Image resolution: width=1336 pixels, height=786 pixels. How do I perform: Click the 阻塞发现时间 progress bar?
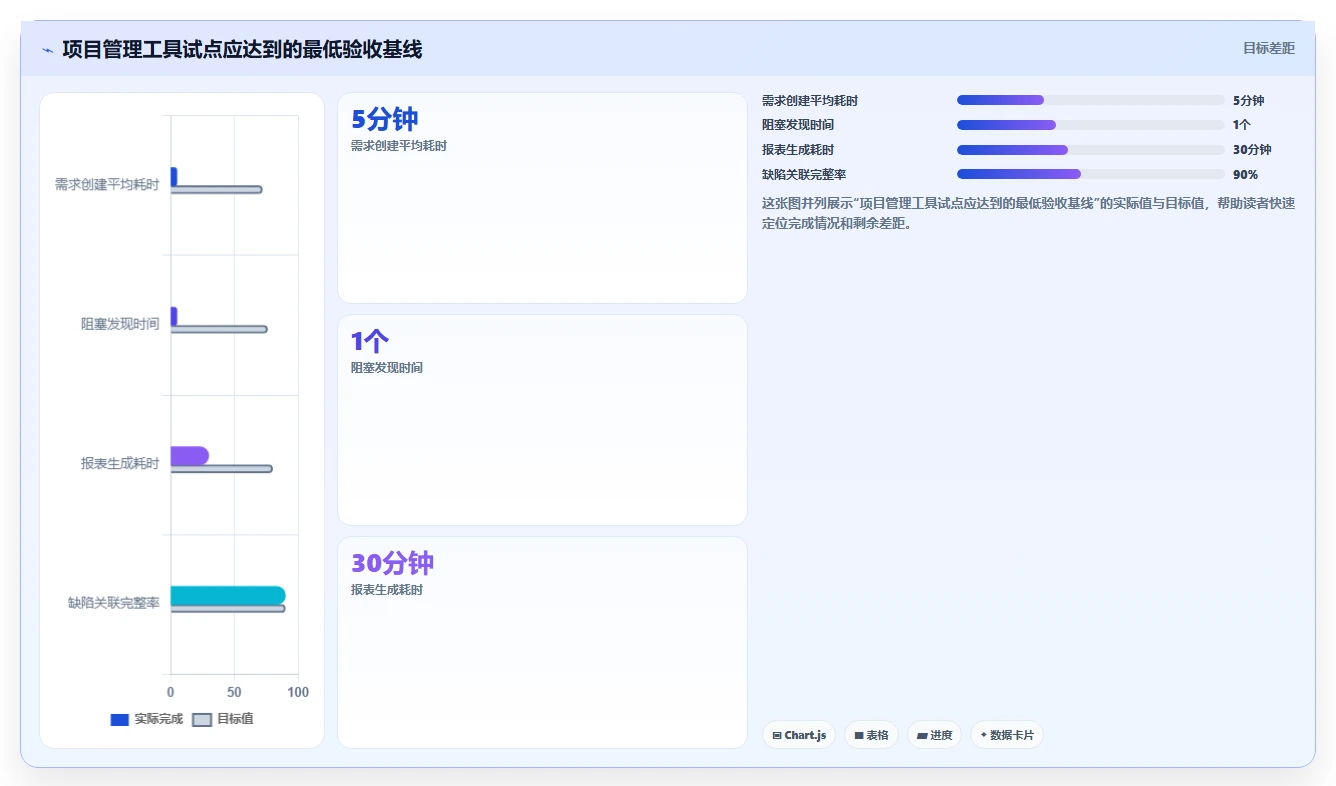[x=1090, y=125]
